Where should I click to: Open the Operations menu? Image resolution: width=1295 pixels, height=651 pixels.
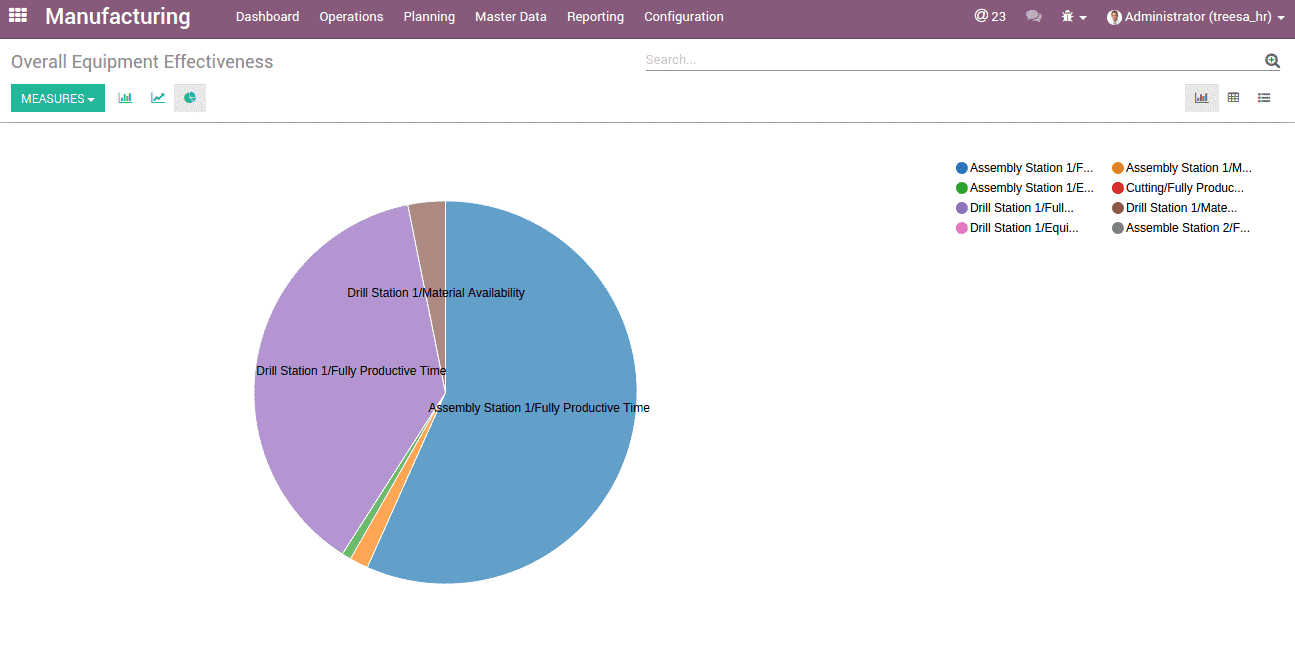click(x=351, y=17)
